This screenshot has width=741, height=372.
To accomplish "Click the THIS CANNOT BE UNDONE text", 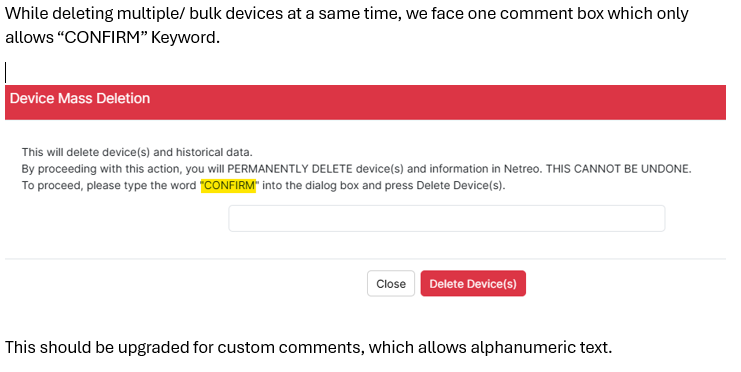I will [619, 169].
